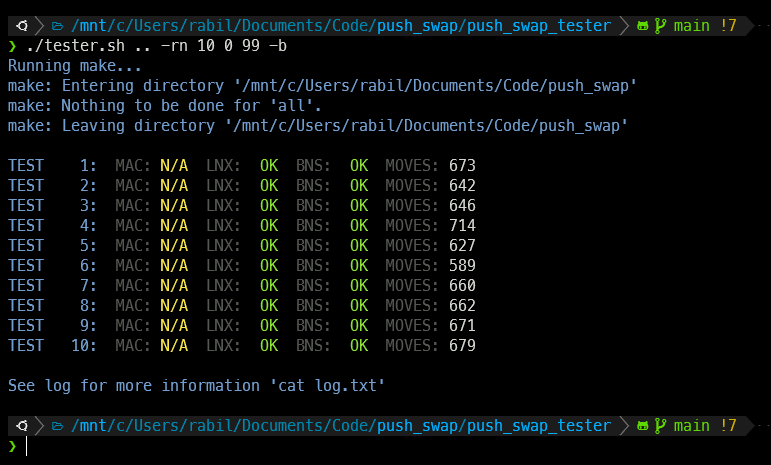Click 'push_swap_tester' in the bottom prompt path
The height and width of the screenshot is (465, 771).
click(539, 426)
